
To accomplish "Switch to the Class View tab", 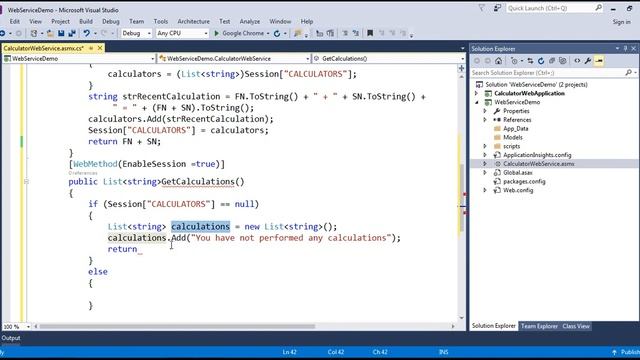I will click(576, 326).
